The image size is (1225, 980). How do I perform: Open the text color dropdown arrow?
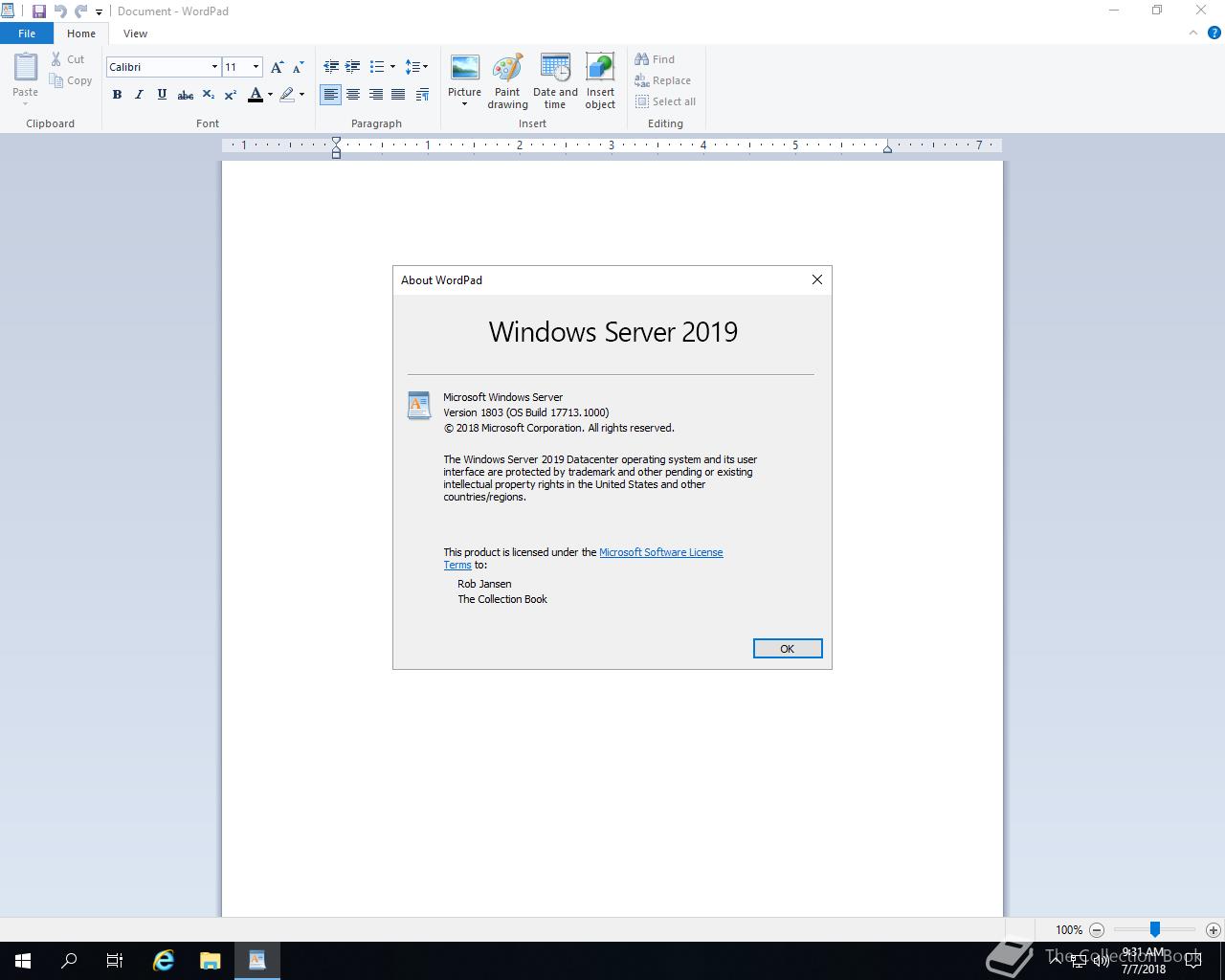(270, 95)
